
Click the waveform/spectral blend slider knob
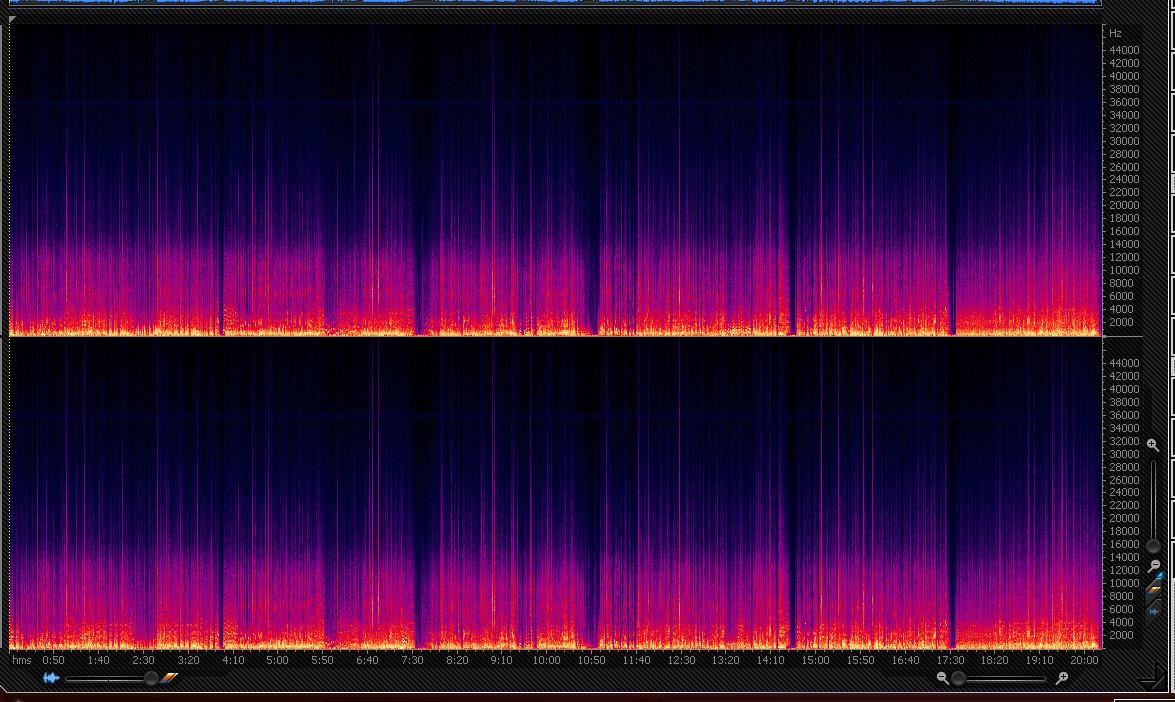pos(151,678)
